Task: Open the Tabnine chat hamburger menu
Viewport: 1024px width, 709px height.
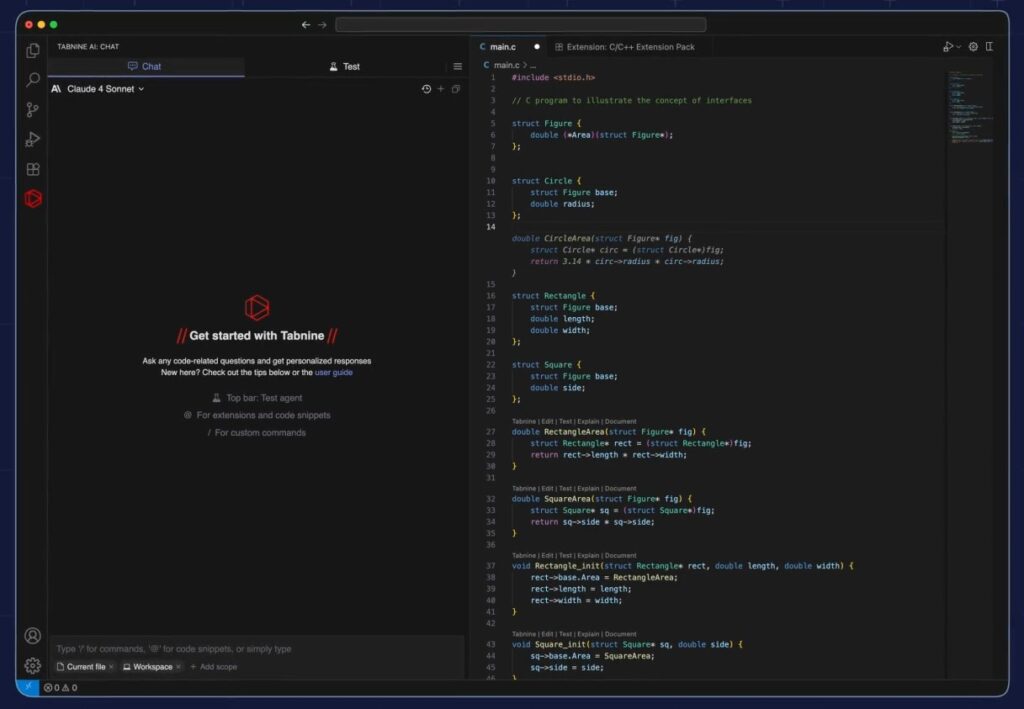Action: (x=458, y=67)
